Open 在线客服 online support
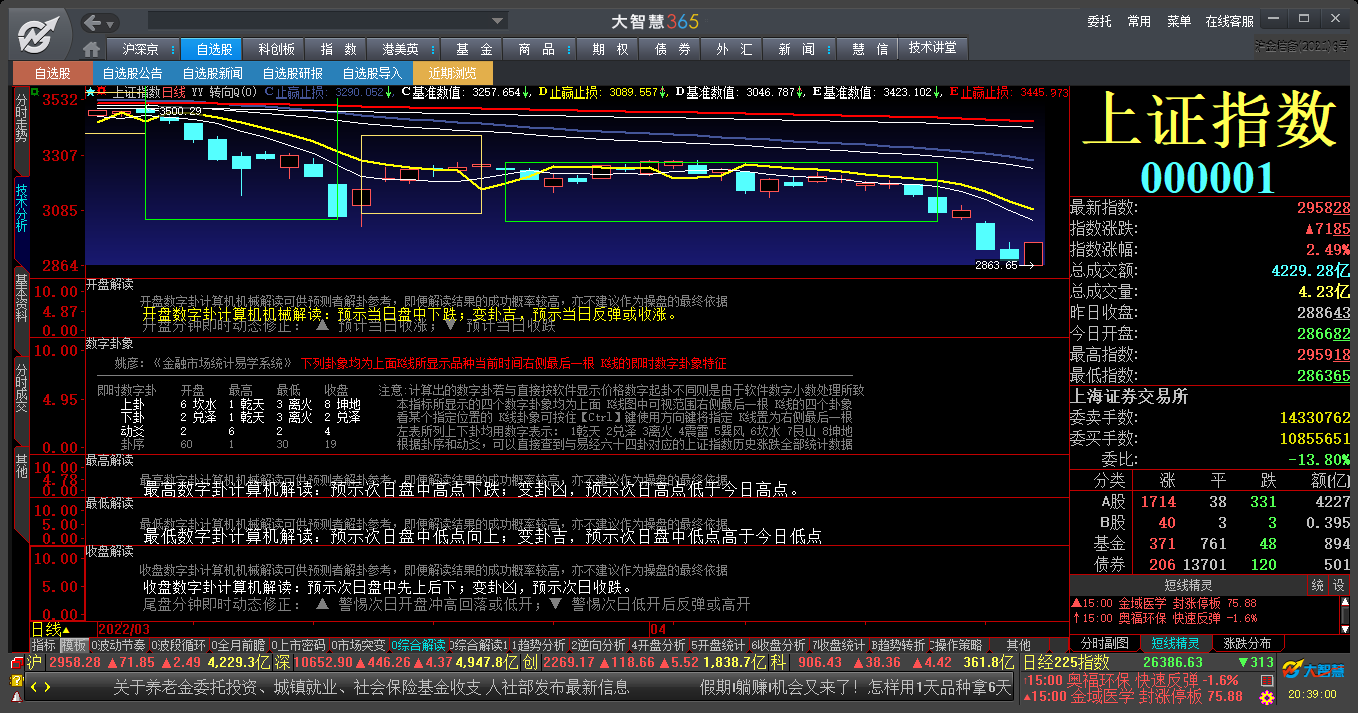 (1229, 21)
